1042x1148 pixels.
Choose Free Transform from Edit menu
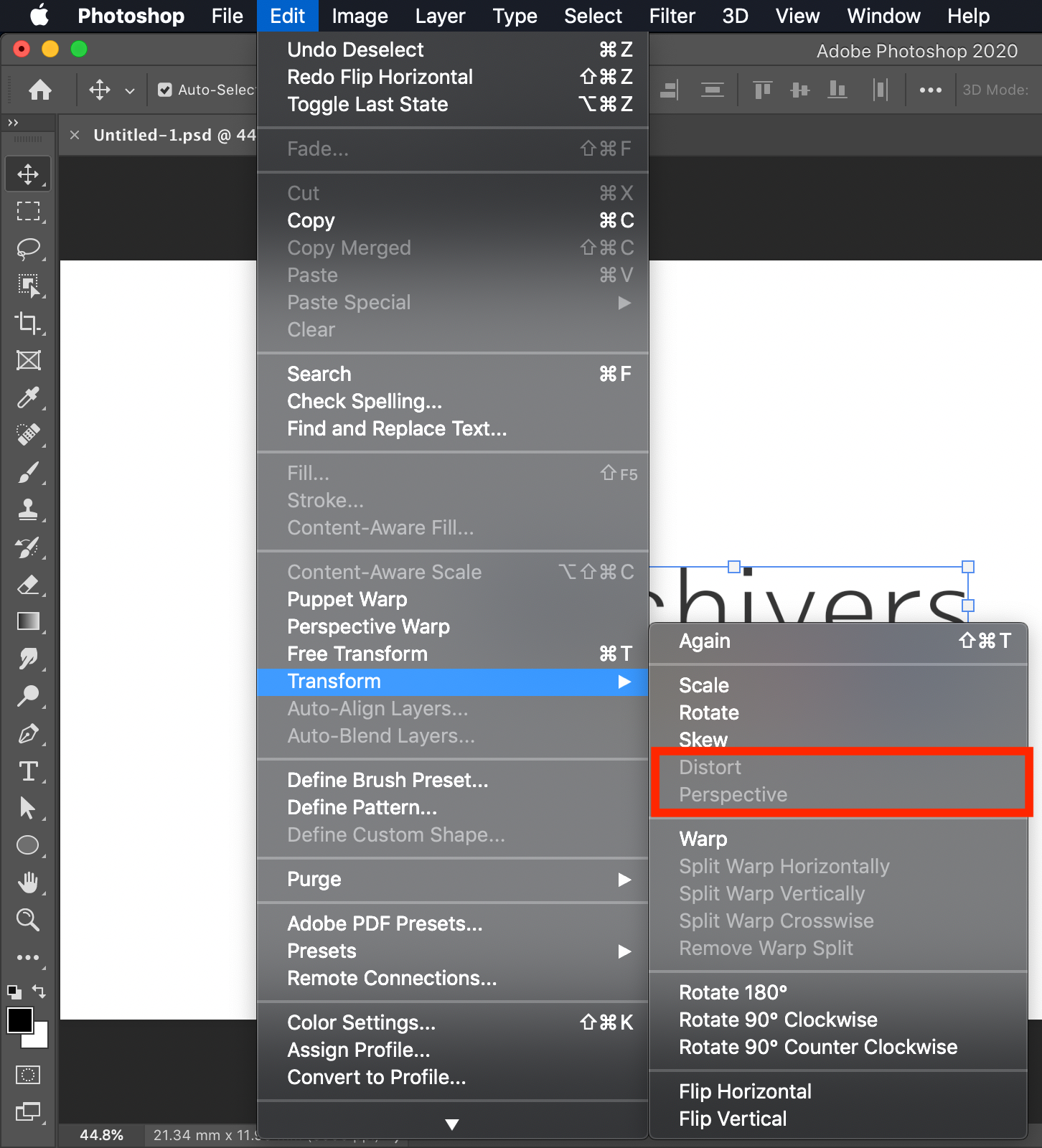pyautogui.click(x=453, y=654)
